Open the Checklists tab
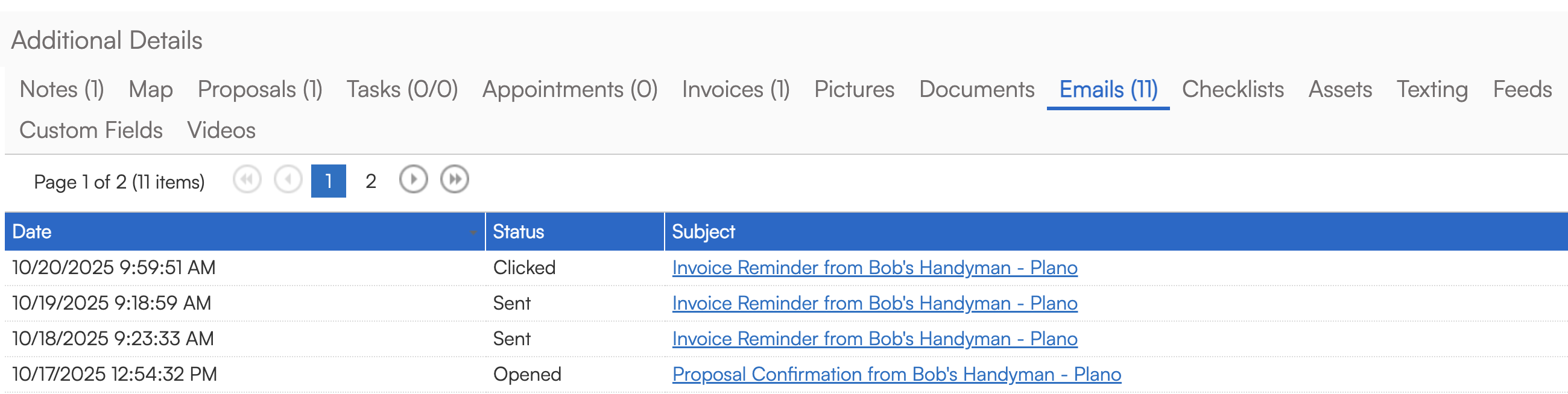 pos(1233,90)
